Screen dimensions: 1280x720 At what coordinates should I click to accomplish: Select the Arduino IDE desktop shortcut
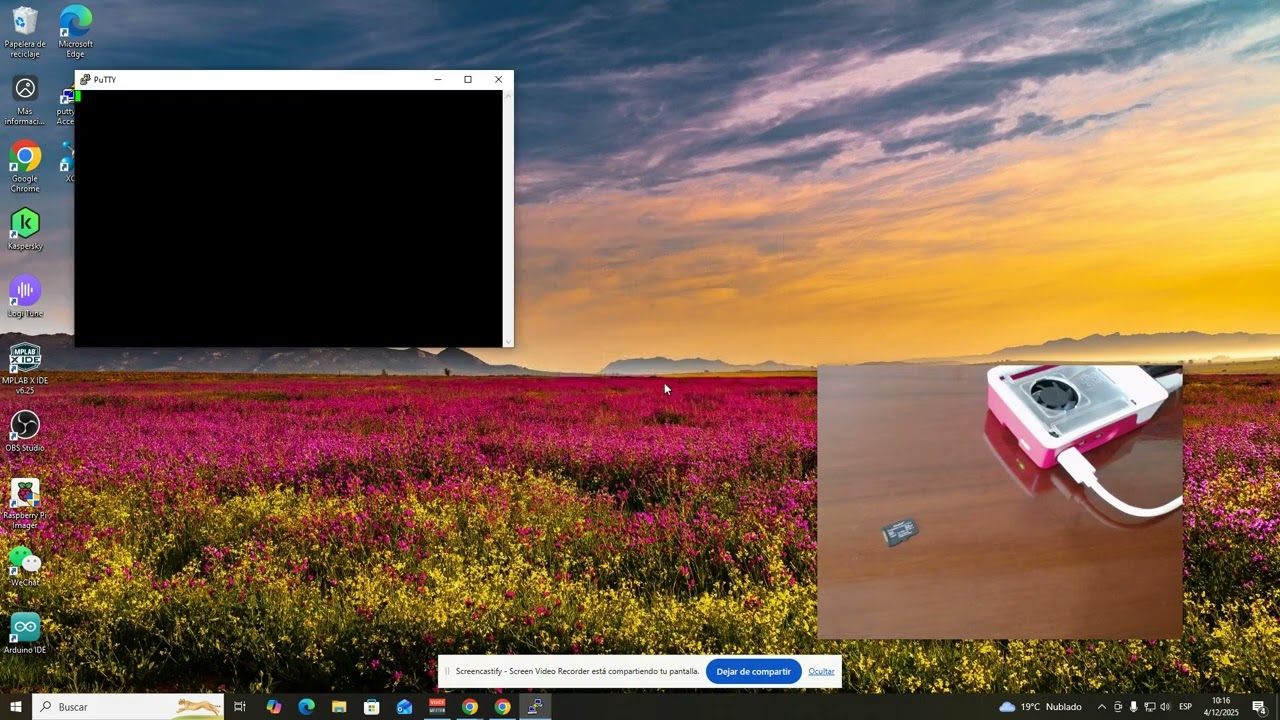pos(25,634)
